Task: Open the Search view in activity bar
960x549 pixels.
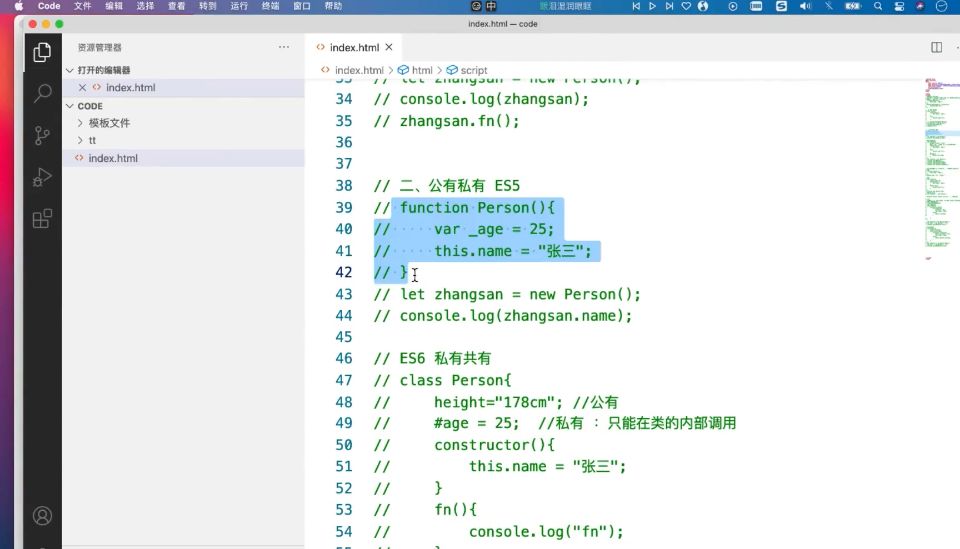Action: 42,93
